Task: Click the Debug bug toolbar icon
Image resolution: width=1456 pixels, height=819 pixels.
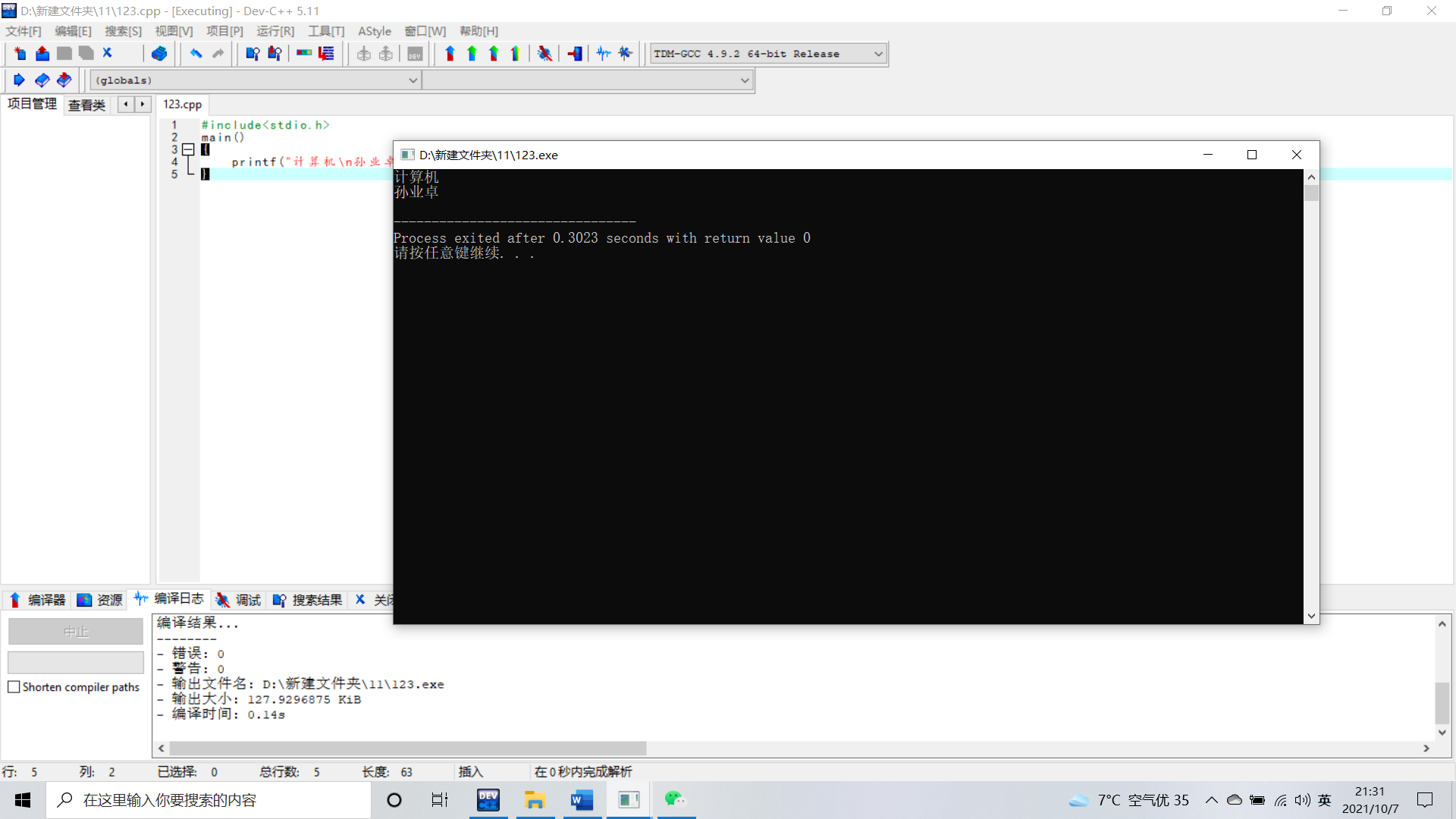Action: click(x=544, y=54)
